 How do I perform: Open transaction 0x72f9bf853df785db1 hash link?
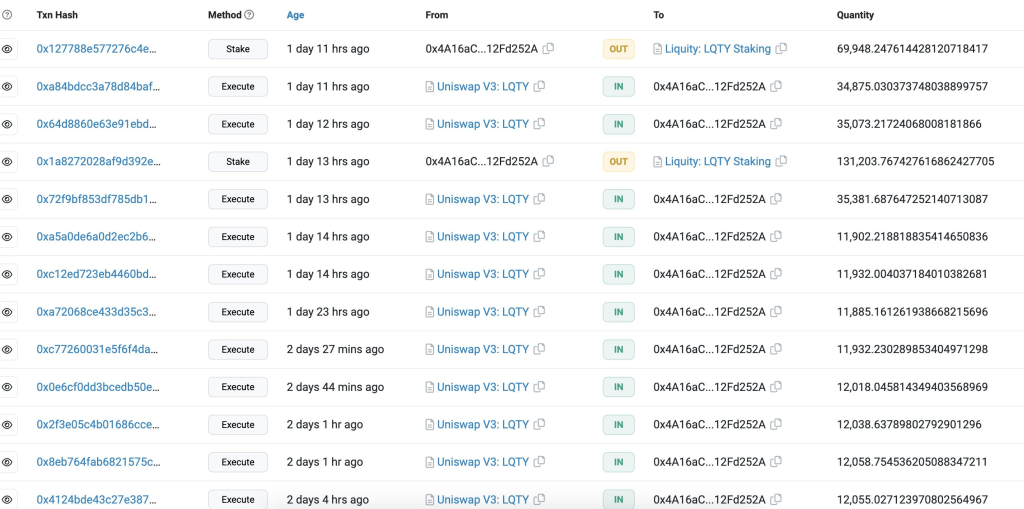click(x=97, y=199)
